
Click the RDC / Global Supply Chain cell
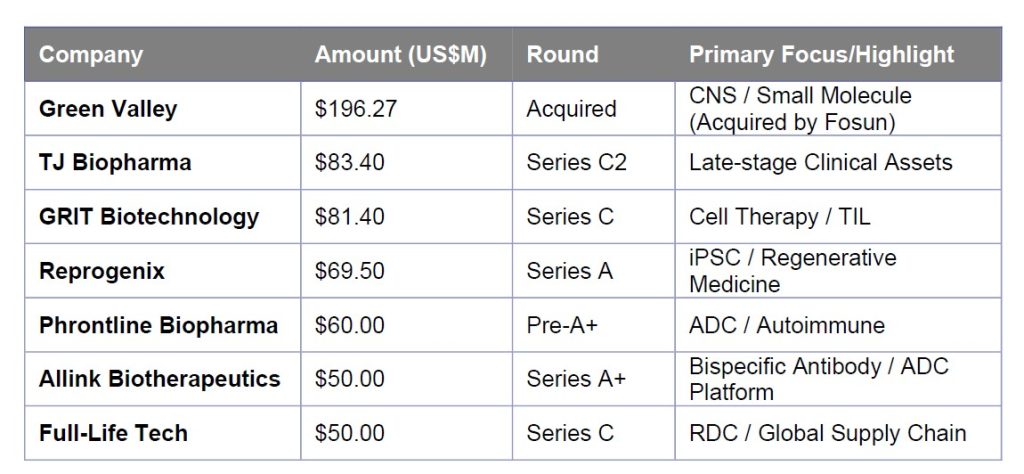[827, 433]
